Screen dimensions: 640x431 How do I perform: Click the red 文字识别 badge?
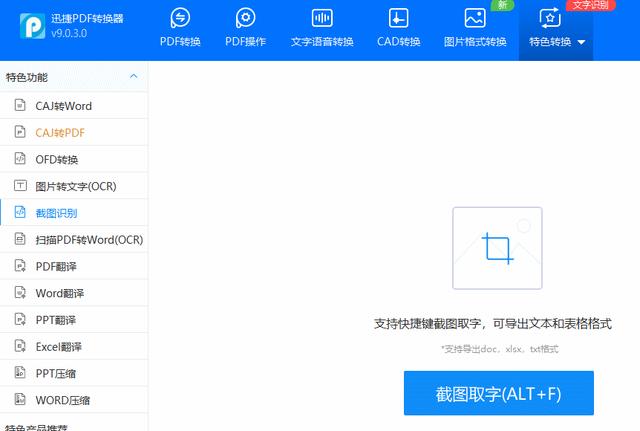(x=591, y=5)
